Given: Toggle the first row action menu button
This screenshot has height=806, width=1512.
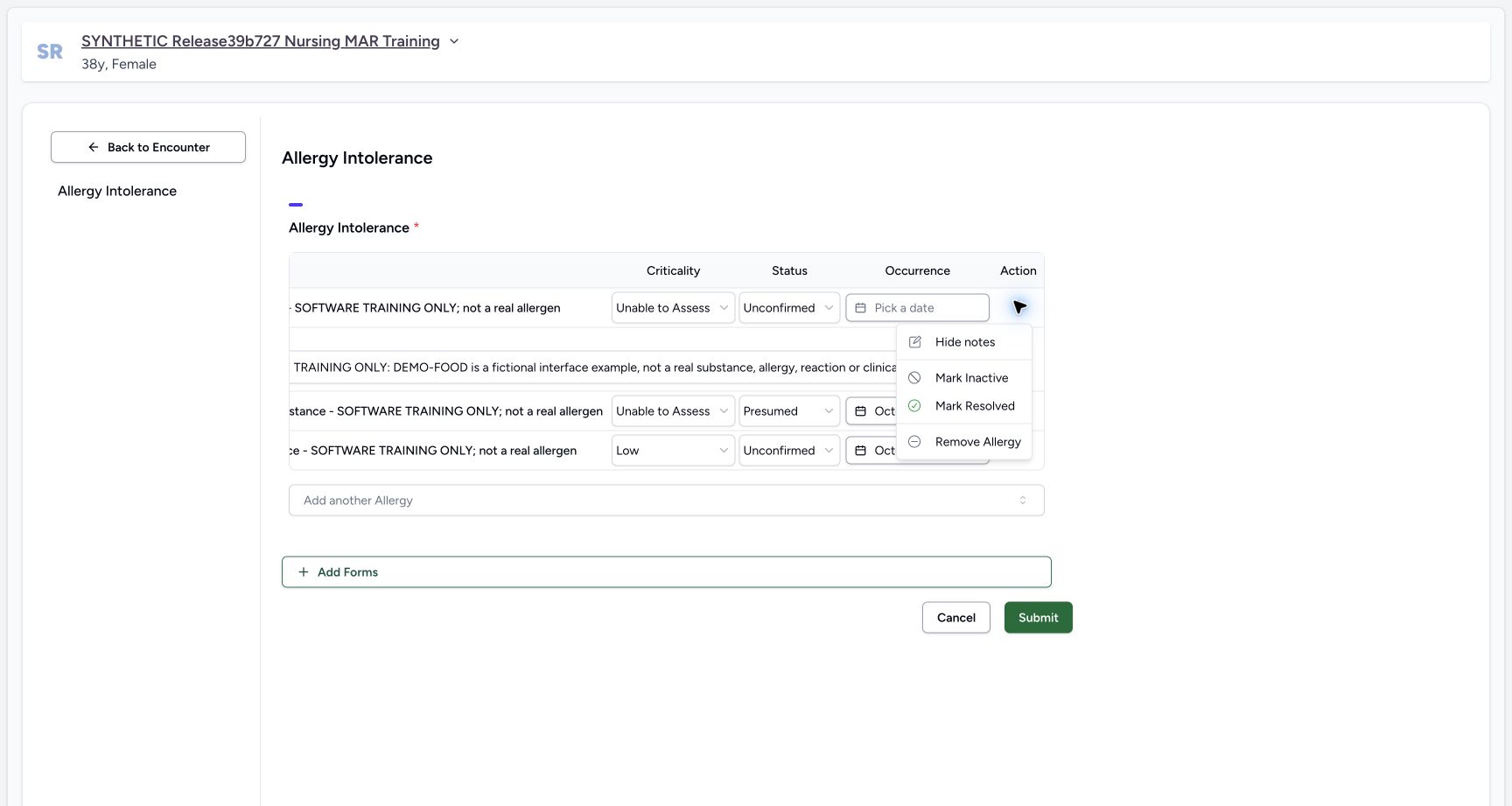Looking at the screenshot, I should [1018, 307].
